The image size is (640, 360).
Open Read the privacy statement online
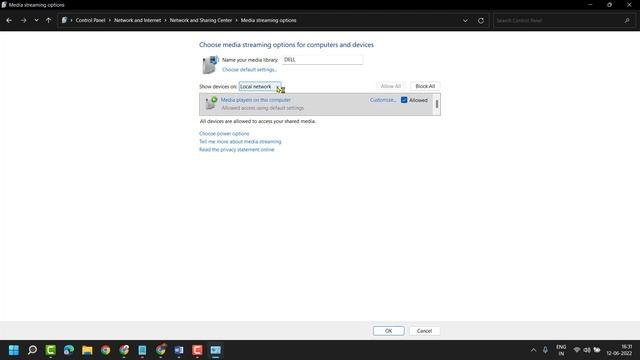click(237, 150)
